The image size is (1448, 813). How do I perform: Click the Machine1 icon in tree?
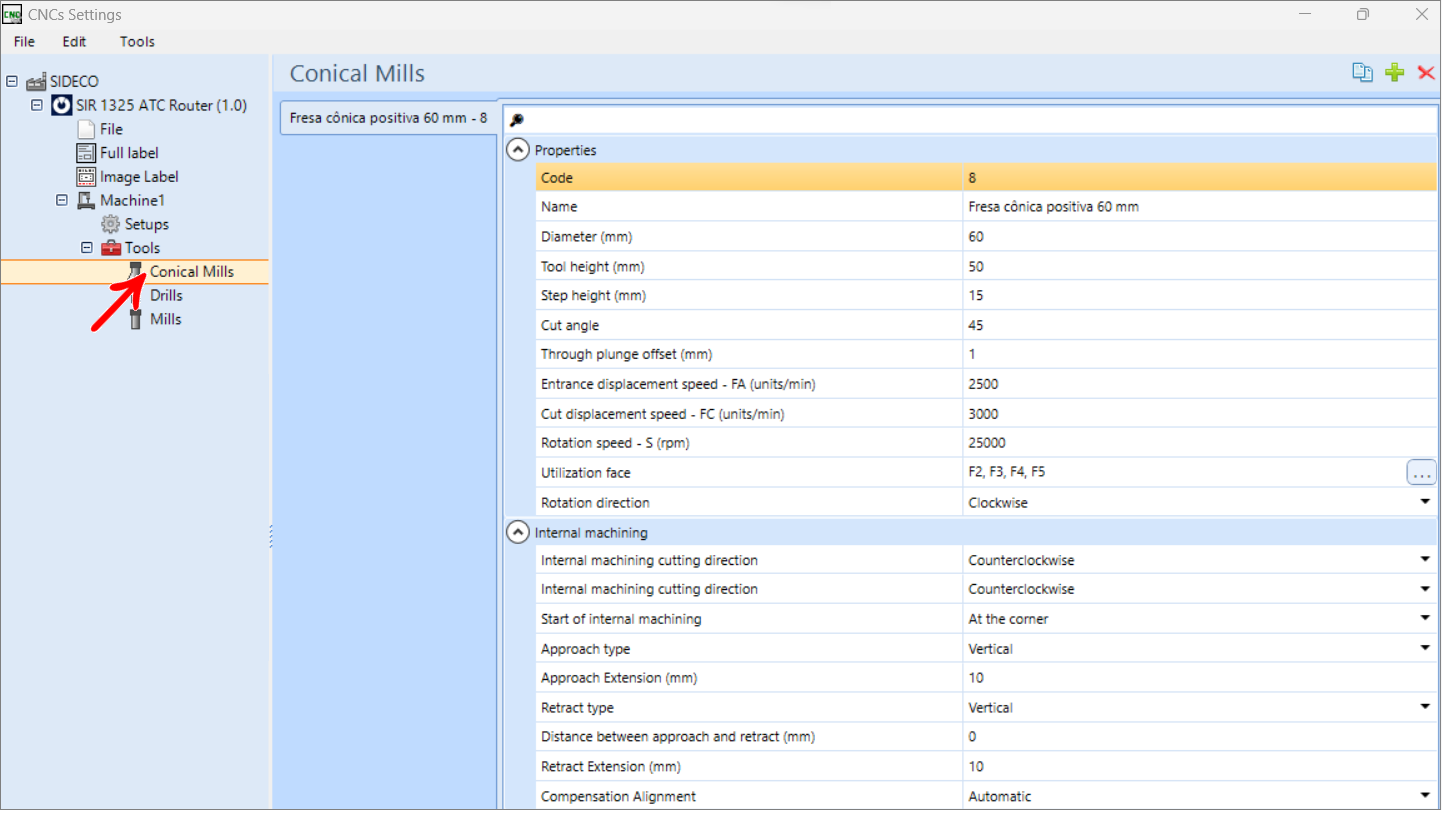coord(86,200)
